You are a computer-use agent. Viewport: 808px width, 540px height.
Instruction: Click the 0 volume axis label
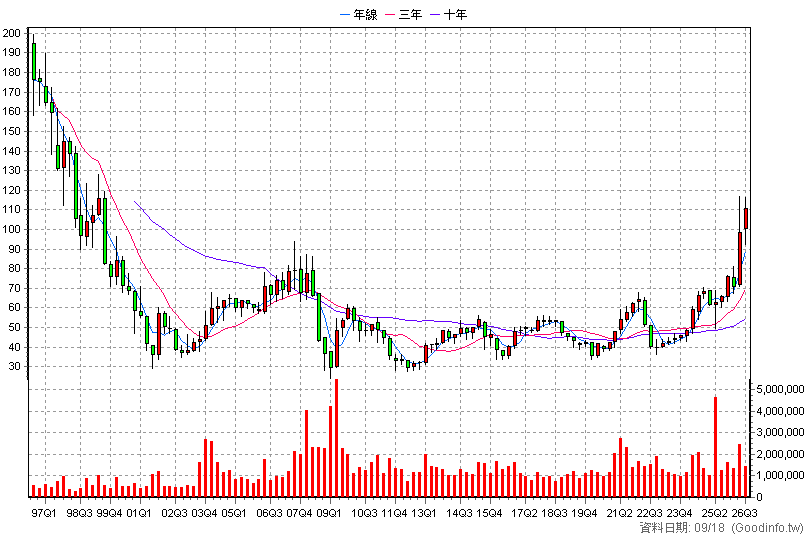click(x=759, y=497)
